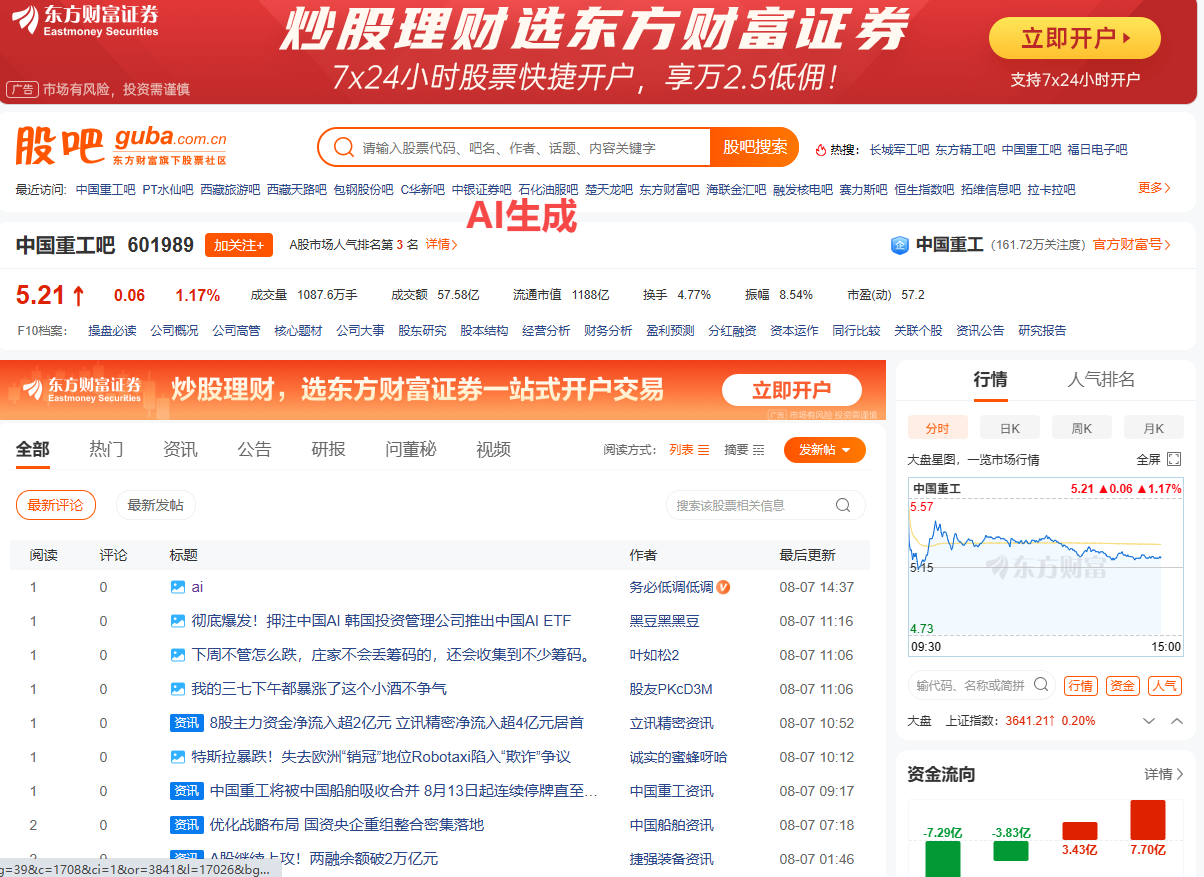Image resolution: width=1204 pixels, height=877 pixels.
Task: Switch reading mode to 摘要
Action: click(744, 450)
